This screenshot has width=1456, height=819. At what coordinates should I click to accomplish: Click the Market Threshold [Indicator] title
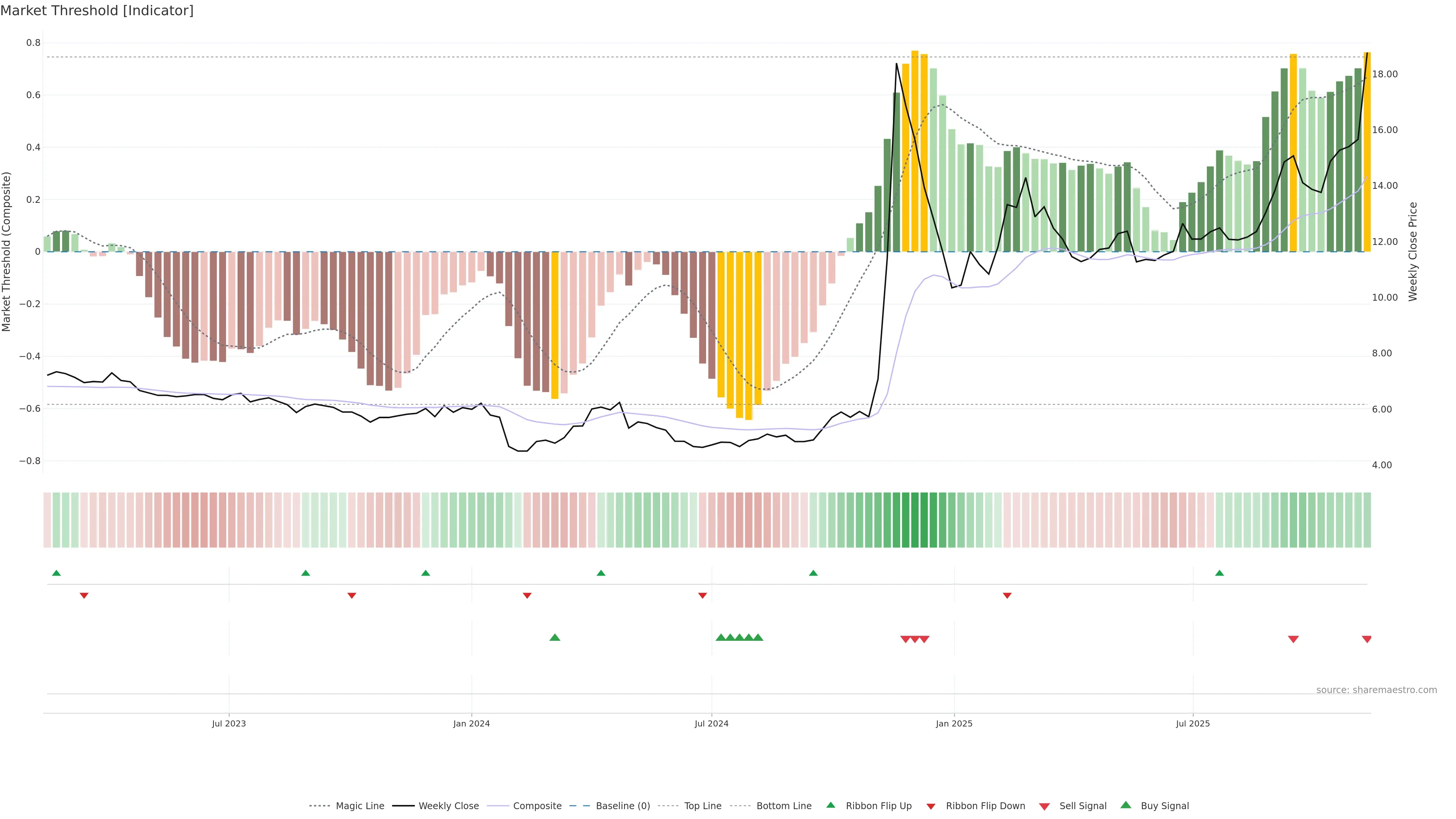coord(97,11)
